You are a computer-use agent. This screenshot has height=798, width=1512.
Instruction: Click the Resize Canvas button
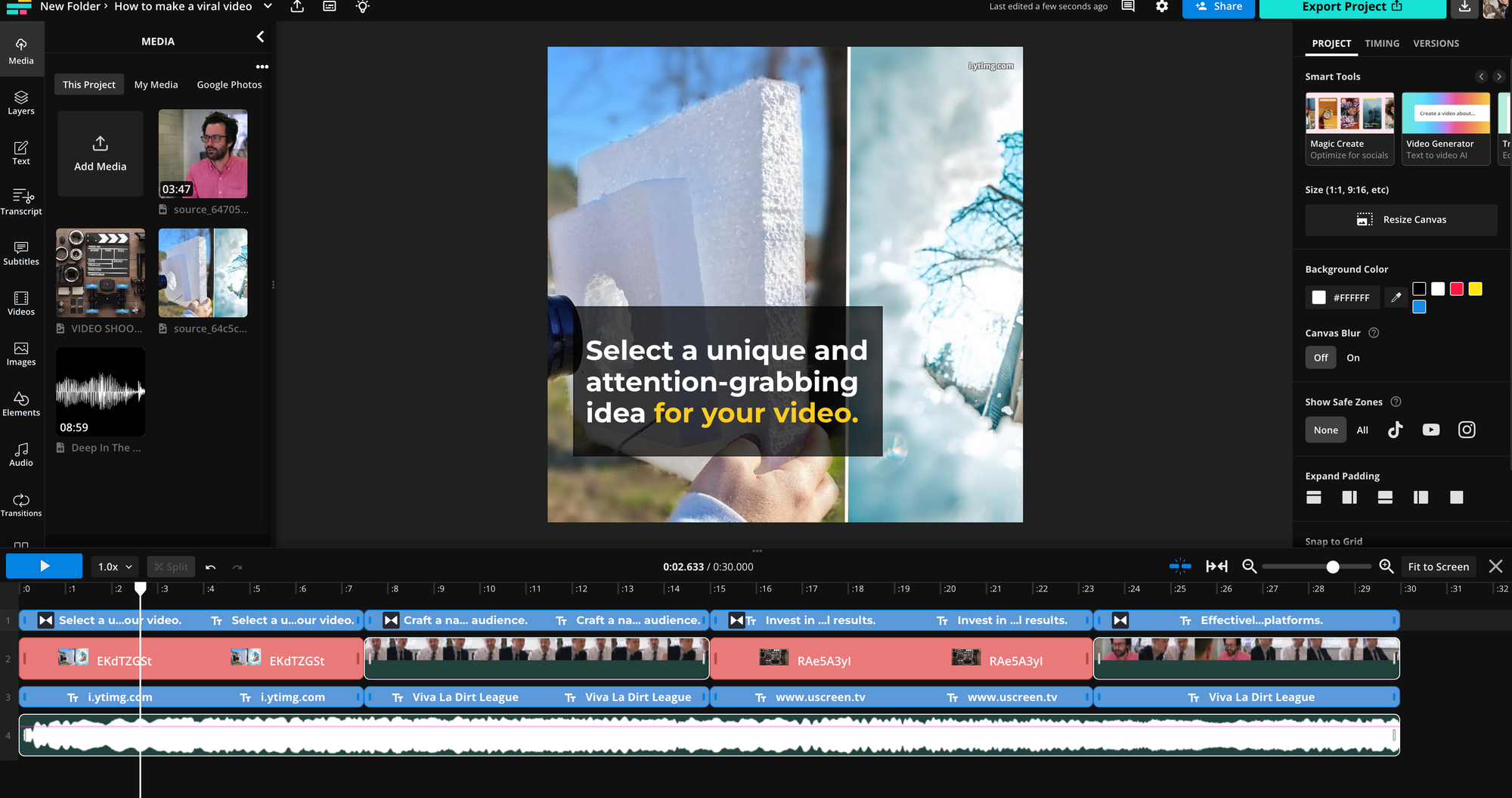[x=1400, y=219]
